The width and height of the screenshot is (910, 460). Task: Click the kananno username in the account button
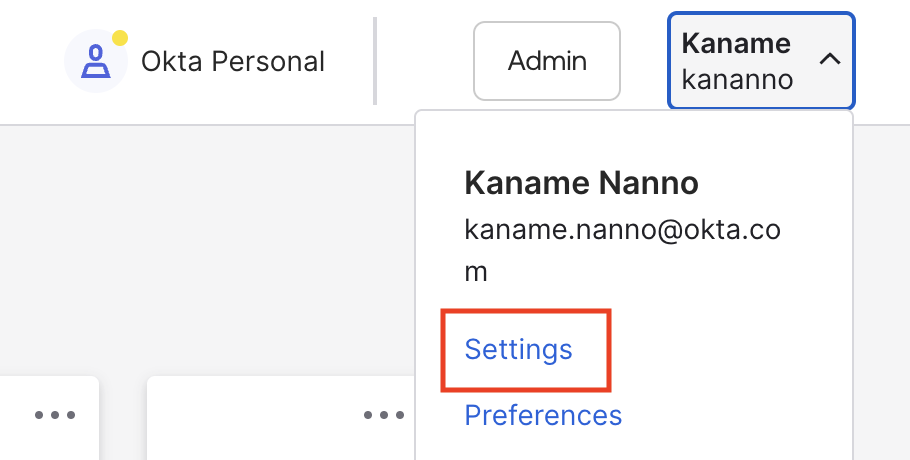[x=737, y=79]
